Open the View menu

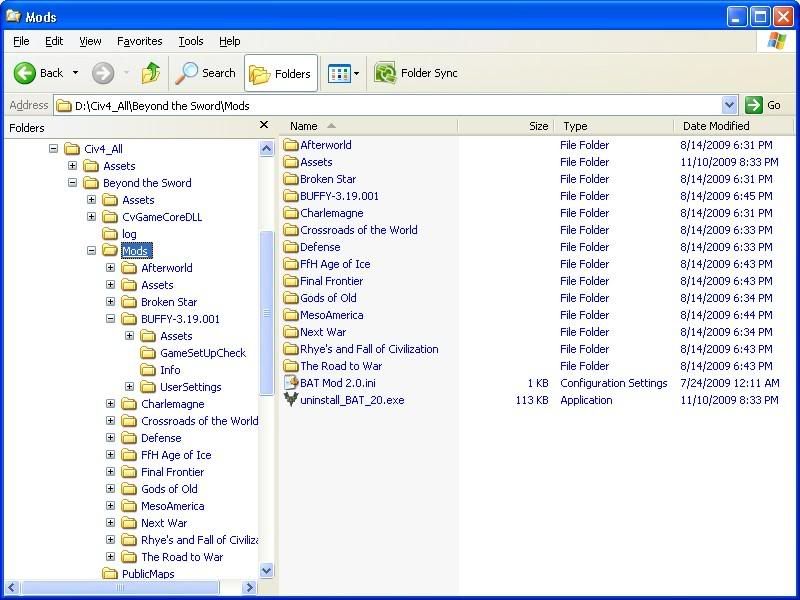point(90,41)
